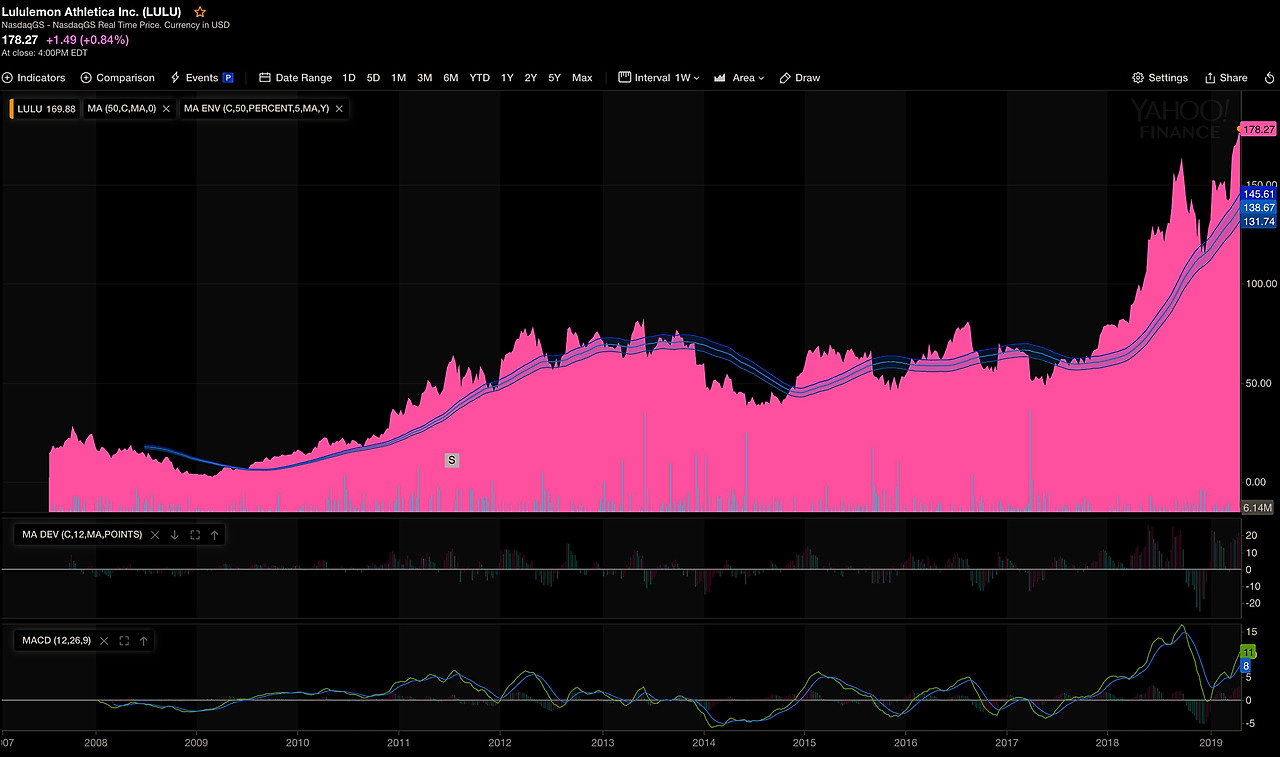Image resolution: width=1280 pixels, height=757 pixels.
Task: Open the MA ENV (C,50,PERCENT,5,MA,Y) label
Action: (256, 109)
